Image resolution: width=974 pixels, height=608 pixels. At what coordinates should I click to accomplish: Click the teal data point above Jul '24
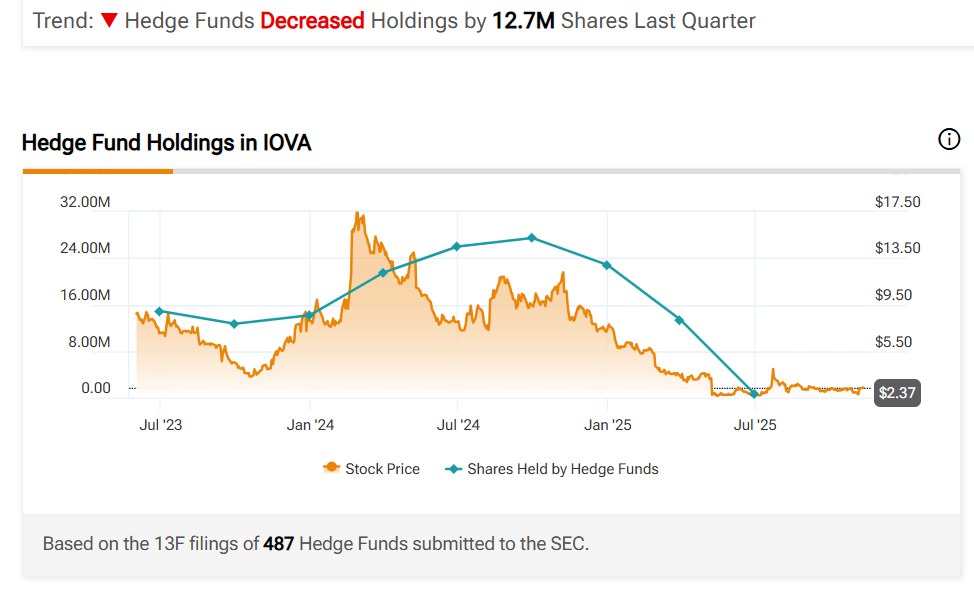tap(456, 246)
